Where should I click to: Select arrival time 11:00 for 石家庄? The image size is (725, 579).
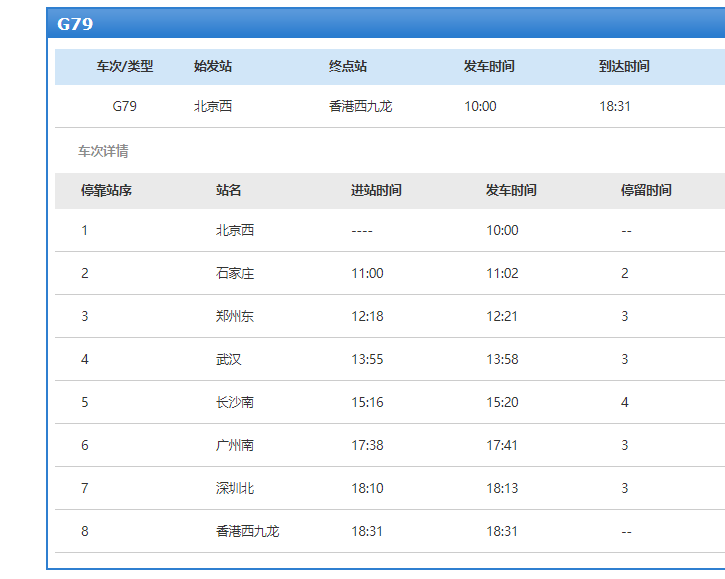coord(367,273)
